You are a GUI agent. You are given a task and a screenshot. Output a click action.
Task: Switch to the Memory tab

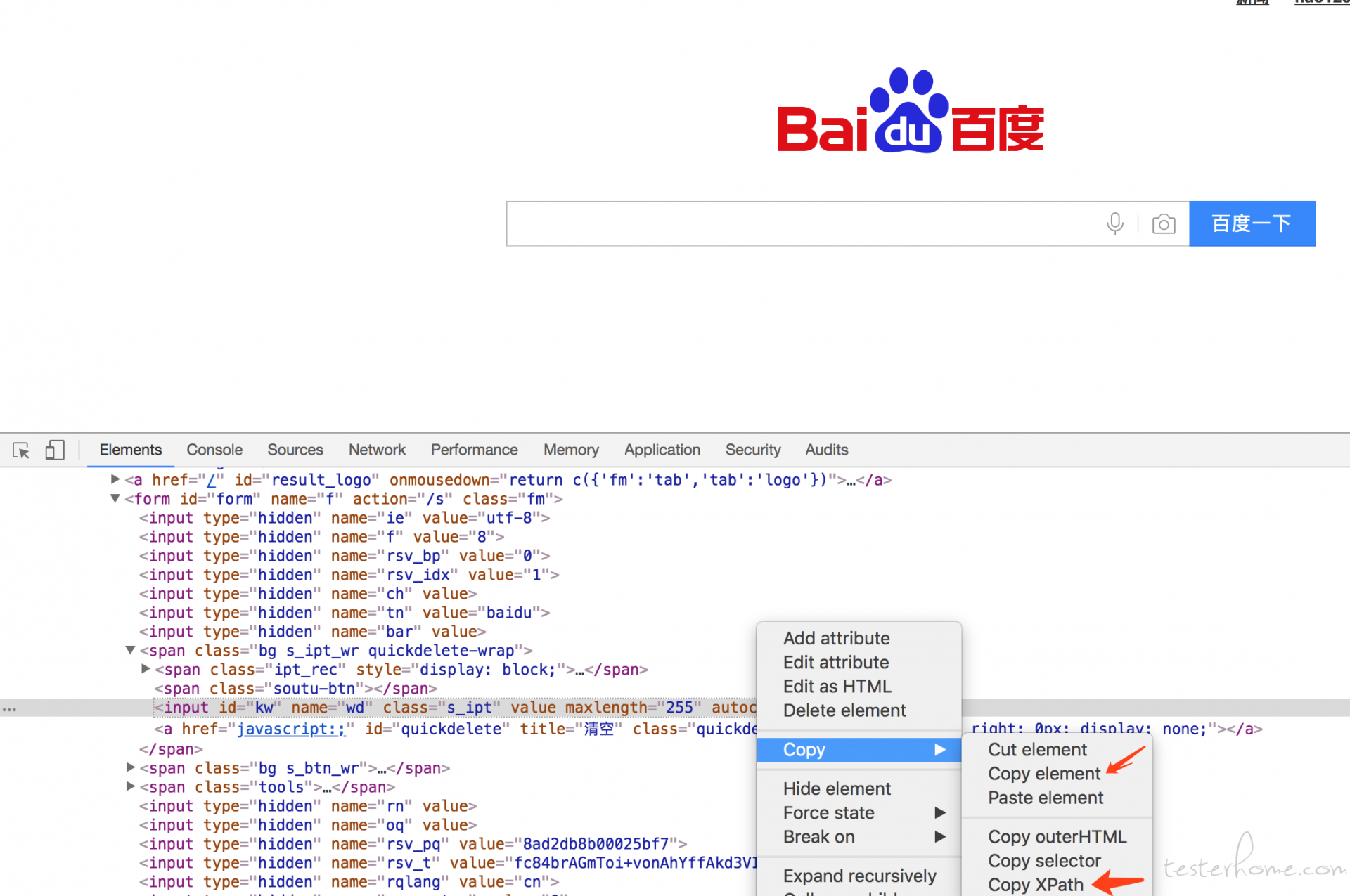tap(571, 450)
